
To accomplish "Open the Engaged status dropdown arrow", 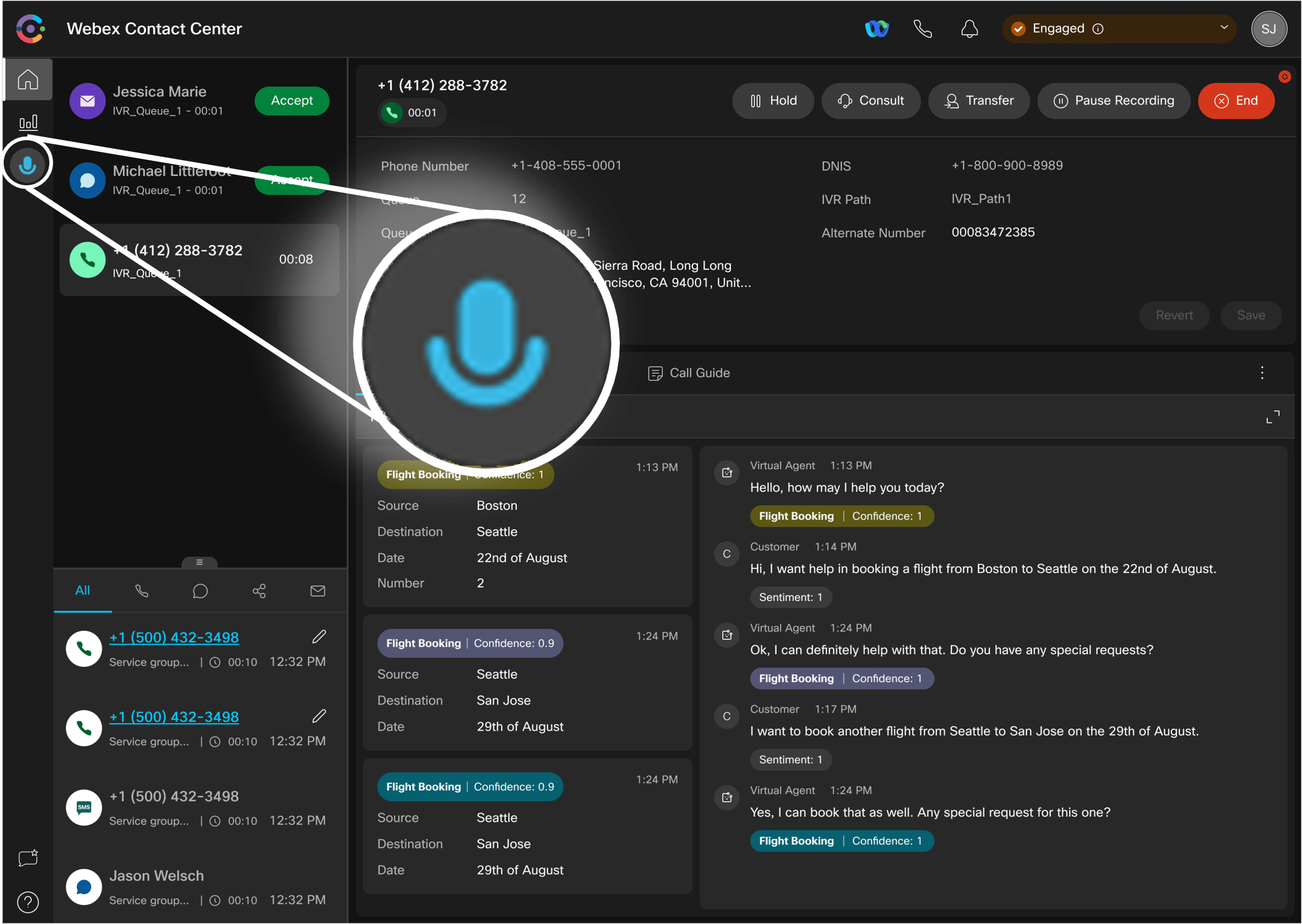I will tap(1224, 28).
